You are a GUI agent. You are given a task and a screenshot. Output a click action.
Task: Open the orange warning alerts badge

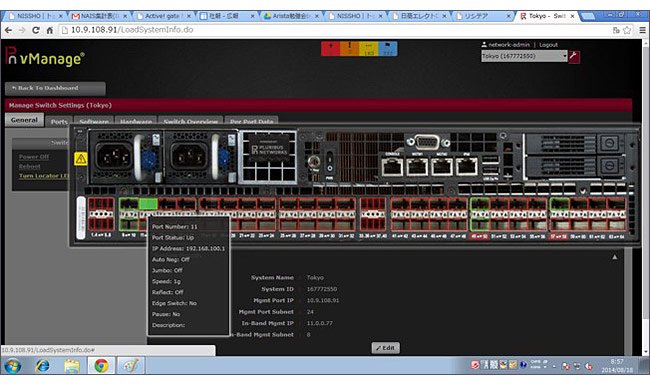pyautogui.click(x=349, y=49)
